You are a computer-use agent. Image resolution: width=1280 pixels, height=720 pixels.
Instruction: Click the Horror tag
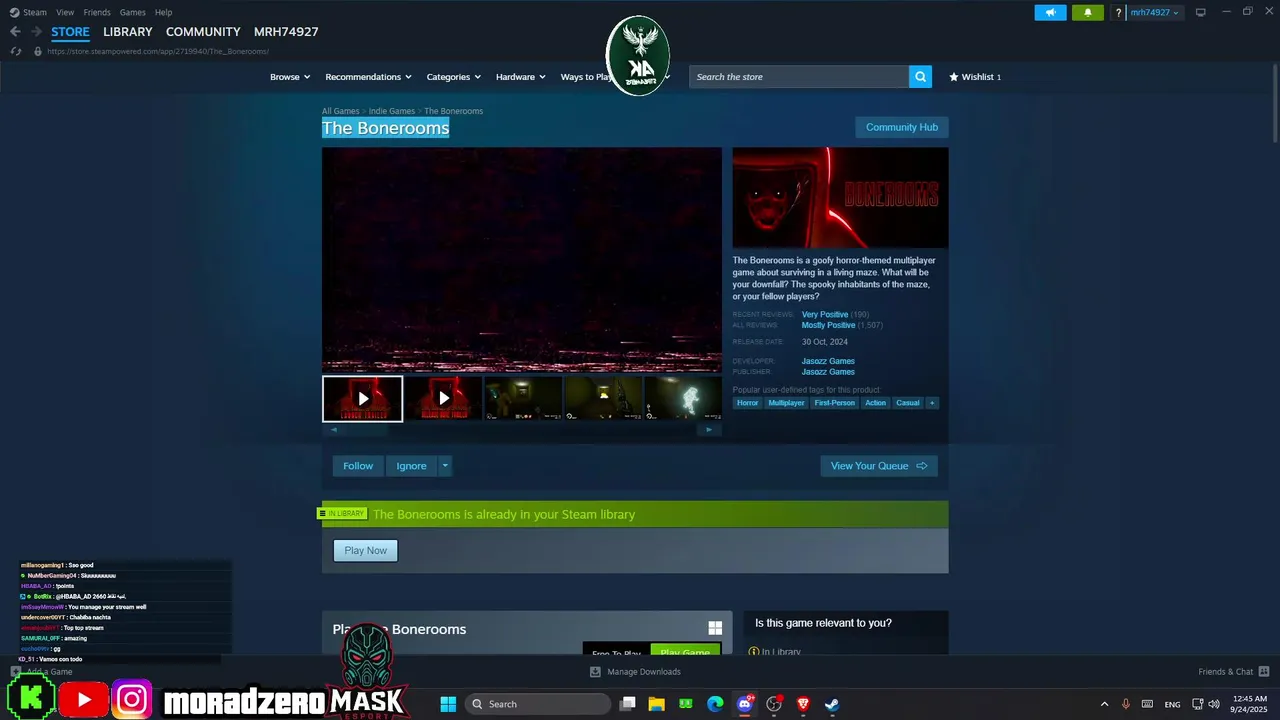point(748,403)
